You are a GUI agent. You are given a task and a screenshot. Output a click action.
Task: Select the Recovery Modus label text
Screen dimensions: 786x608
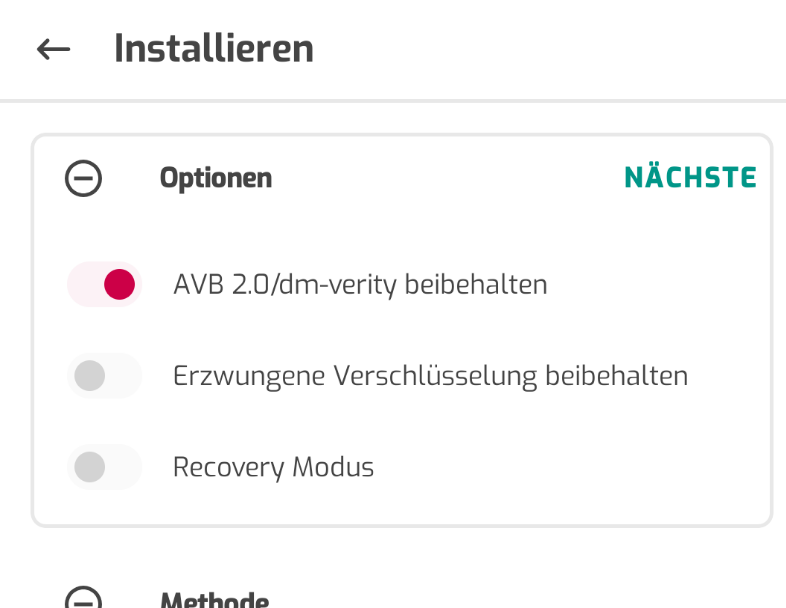pyautogui.click(x=273, y=468)
